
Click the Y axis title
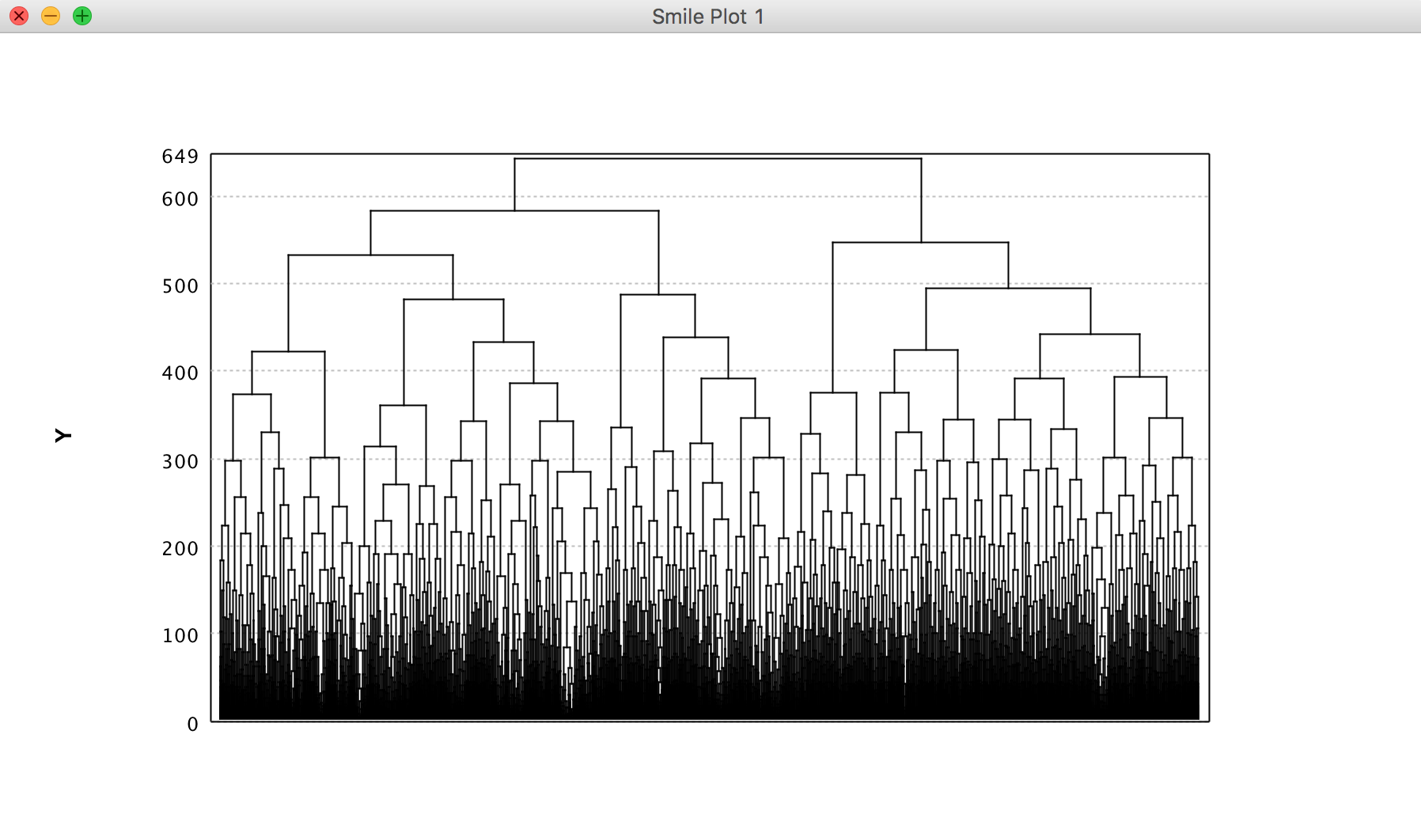[63, 435]
